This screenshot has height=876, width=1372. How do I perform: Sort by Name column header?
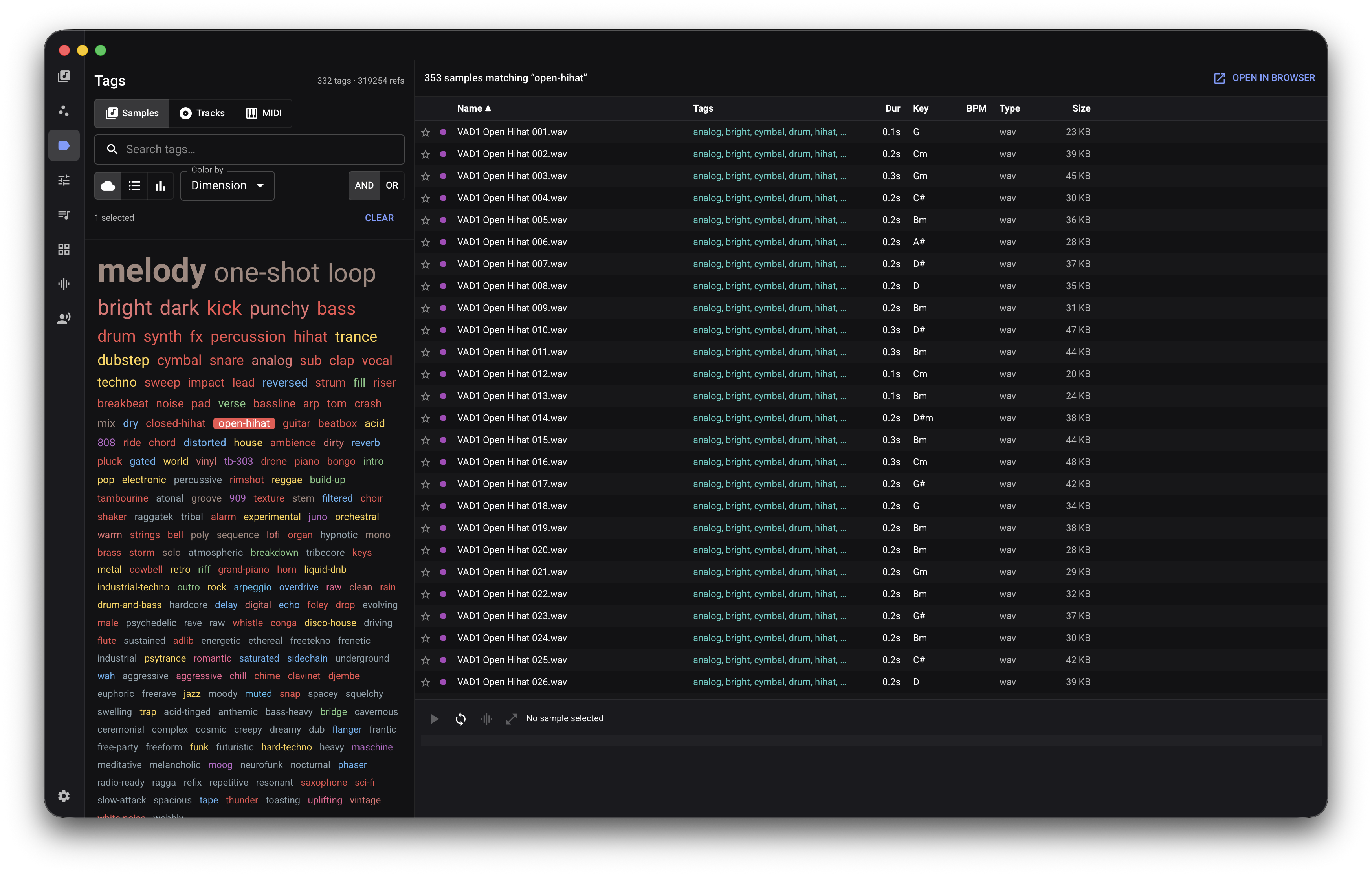point(473,108)
